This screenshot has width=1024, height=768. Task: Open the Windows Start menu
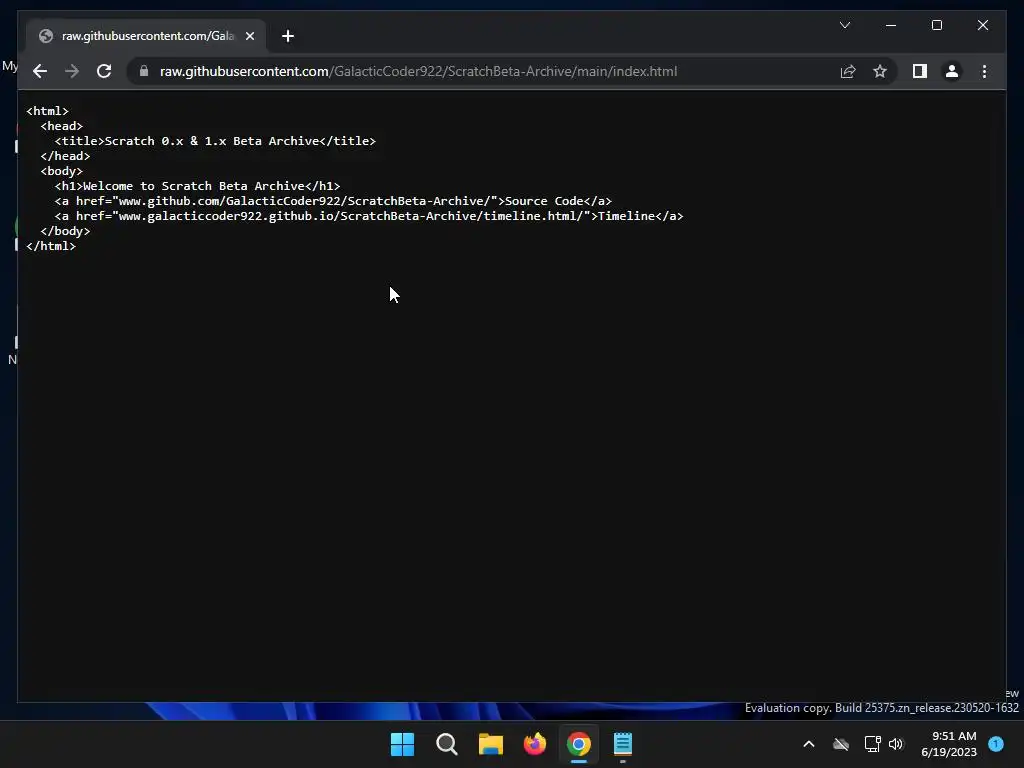[402, 744]
